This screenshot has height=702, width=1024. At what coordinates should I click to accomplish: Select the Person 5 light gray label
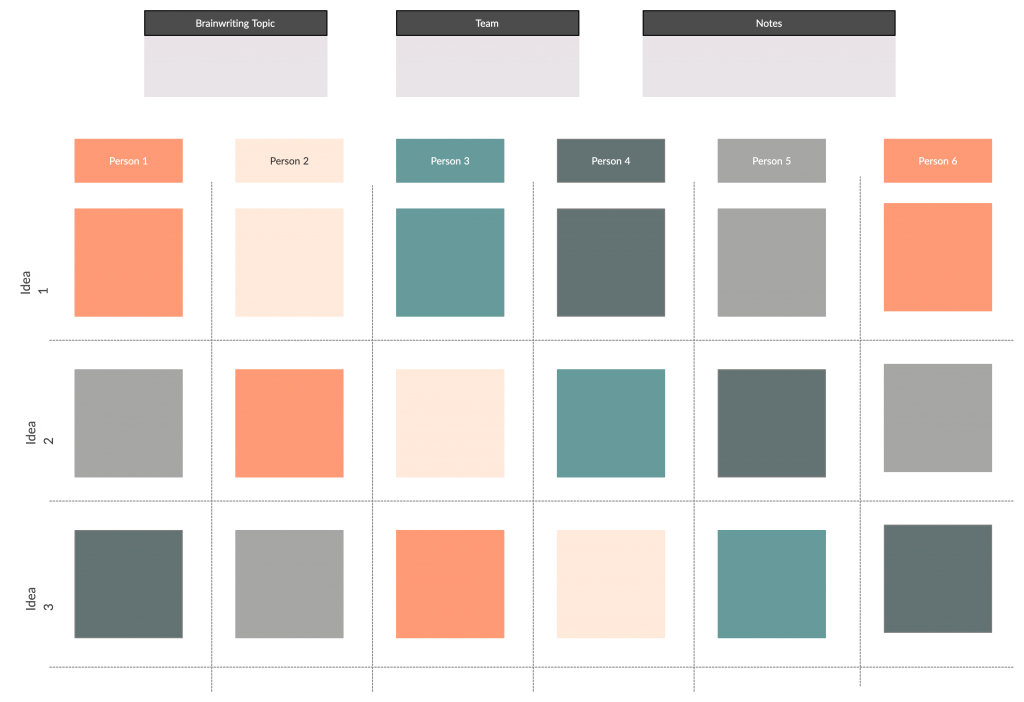click(771, 161)
